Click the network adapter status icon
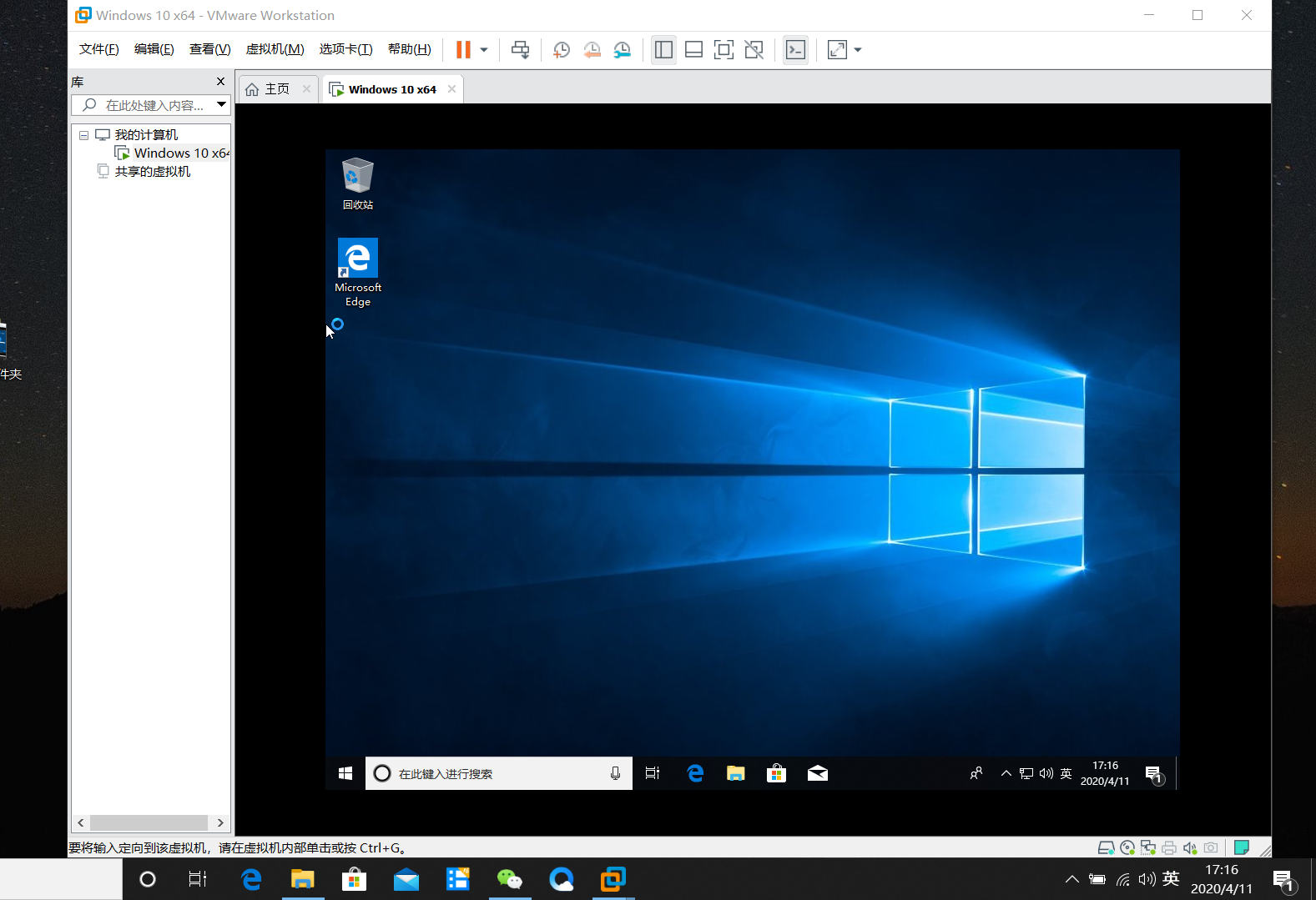The image size is (1316, 900). (1148, 847)
